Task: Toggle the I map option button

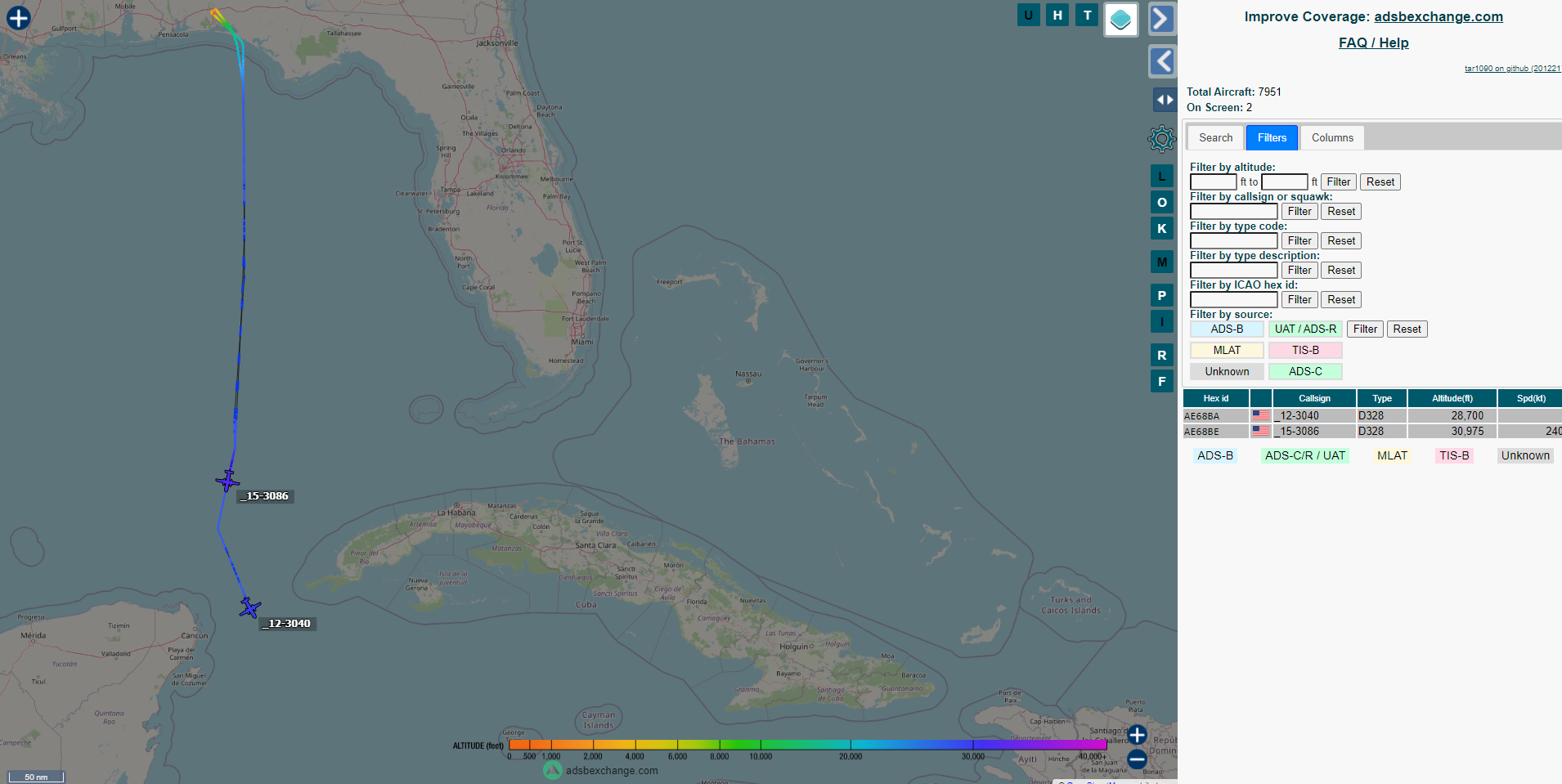Action: click(1162, 321)
